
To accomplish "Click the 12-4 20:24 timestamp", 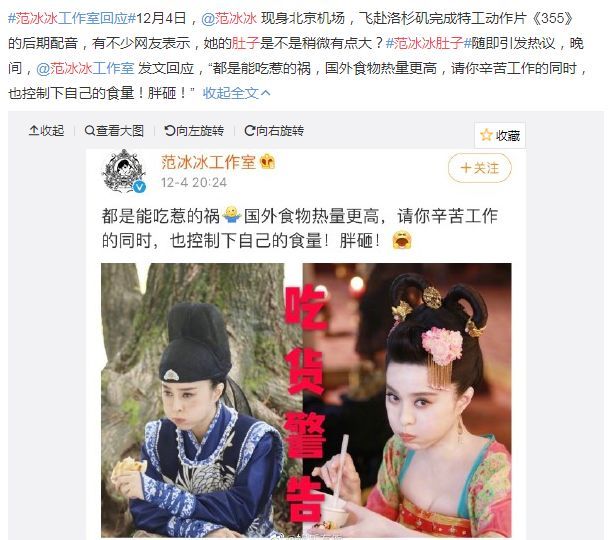I will (194, 183).
